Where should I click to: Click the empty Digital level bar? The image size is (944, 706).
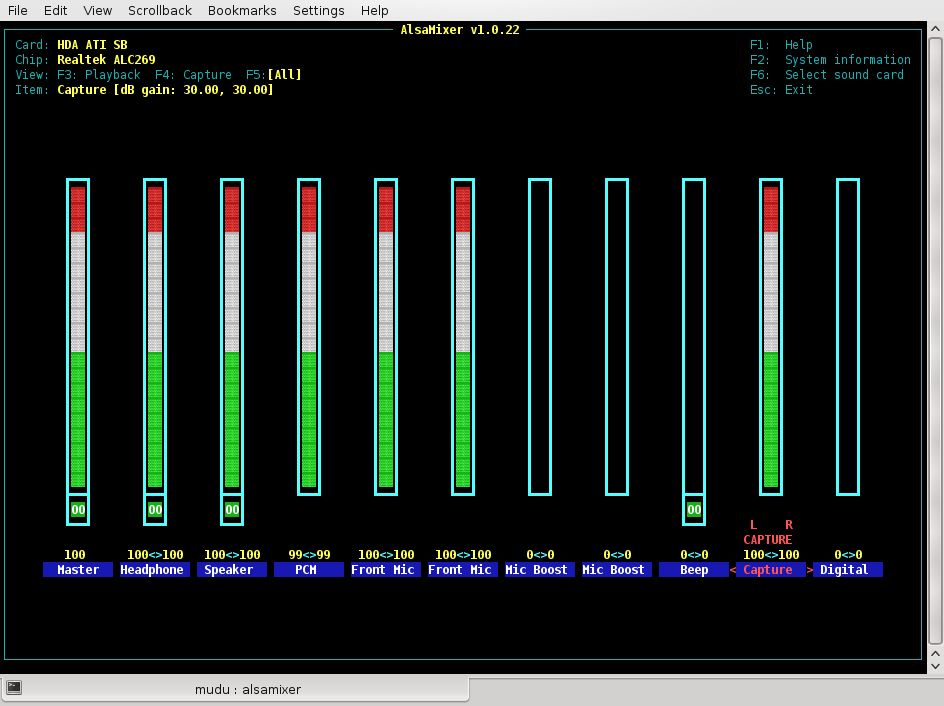click(848, 336)
